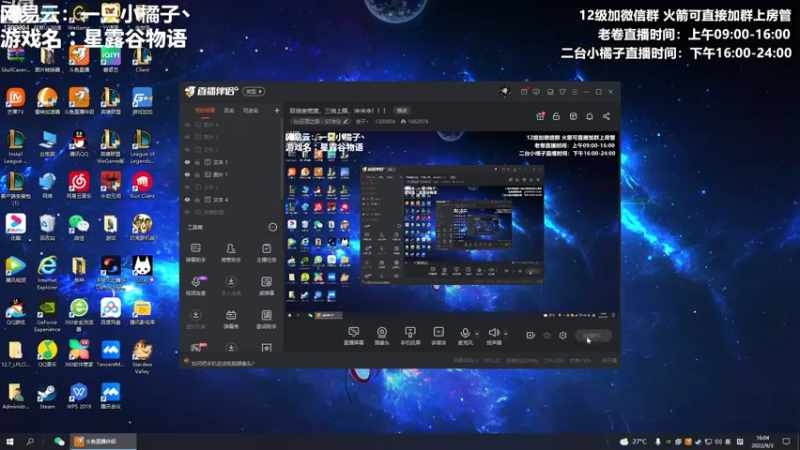Open the notification bell in 直播伴侣
The image size is (800, 450).
(589, 116)
